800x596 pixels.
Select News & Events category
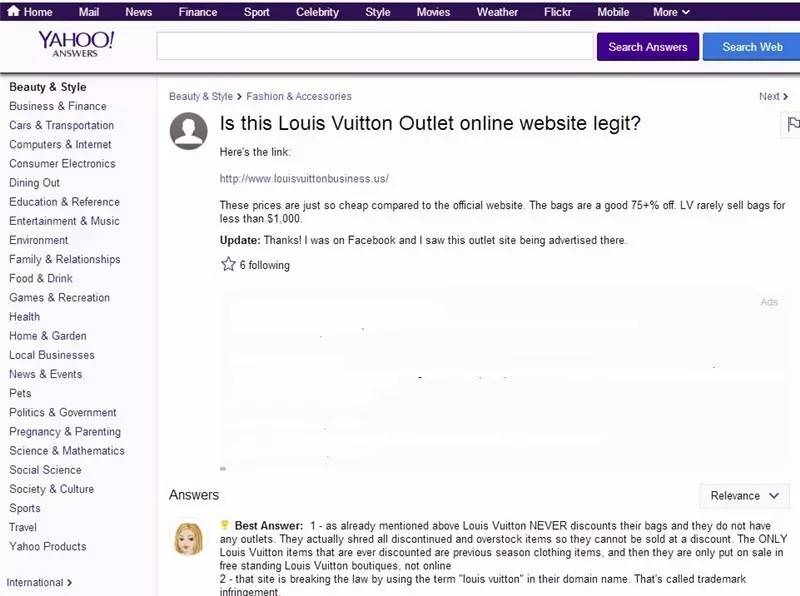(45, 374)
